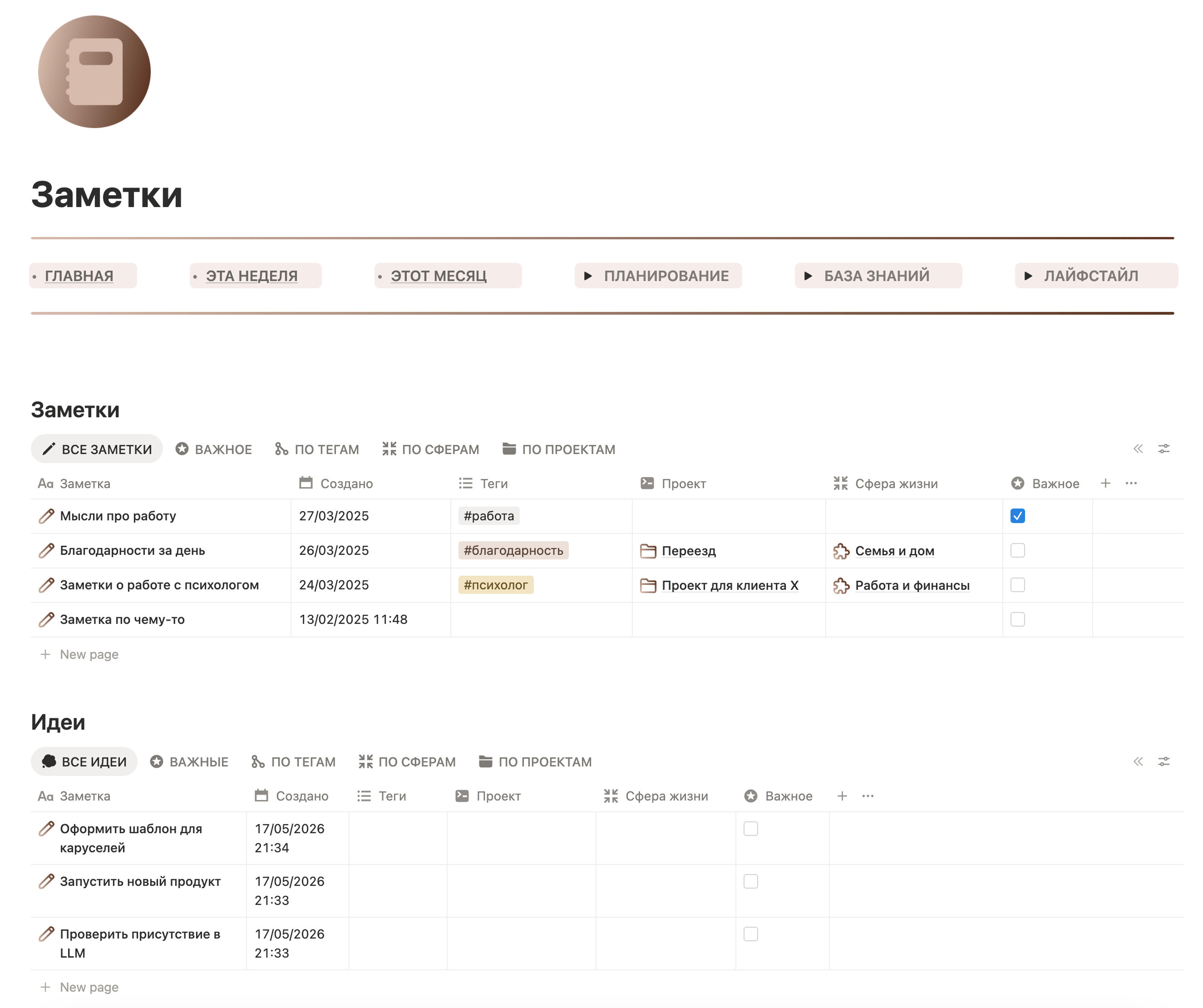Screen dimensions: 1203x1008
Task: Open pencil icon of Мысли про работу
Action: (x=46, y=516)
